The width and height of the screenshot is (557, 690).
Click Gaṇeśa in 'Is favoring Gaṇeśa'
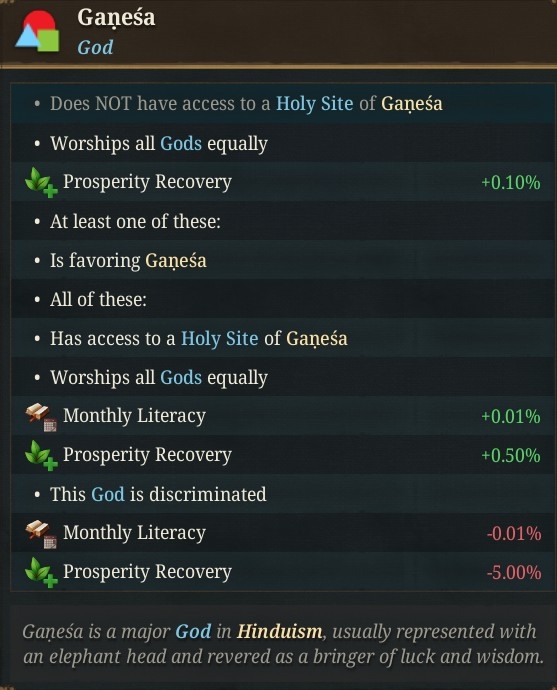point(176,261)
